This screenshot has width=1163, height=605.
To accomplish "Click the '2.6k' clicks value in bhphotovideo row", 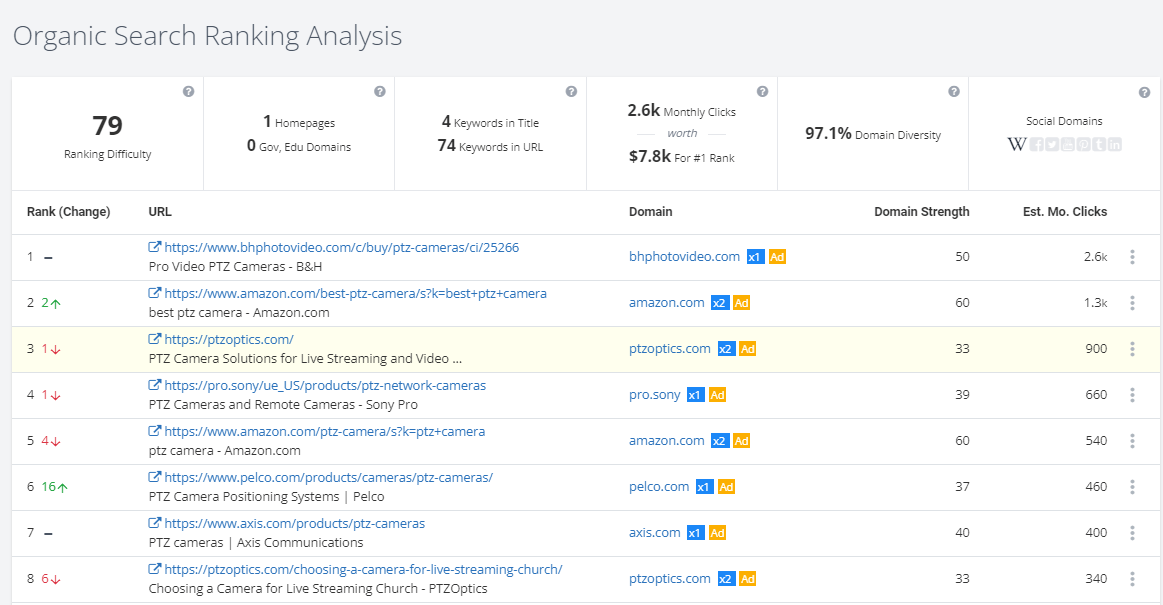I will click(x=1096, y=257).
